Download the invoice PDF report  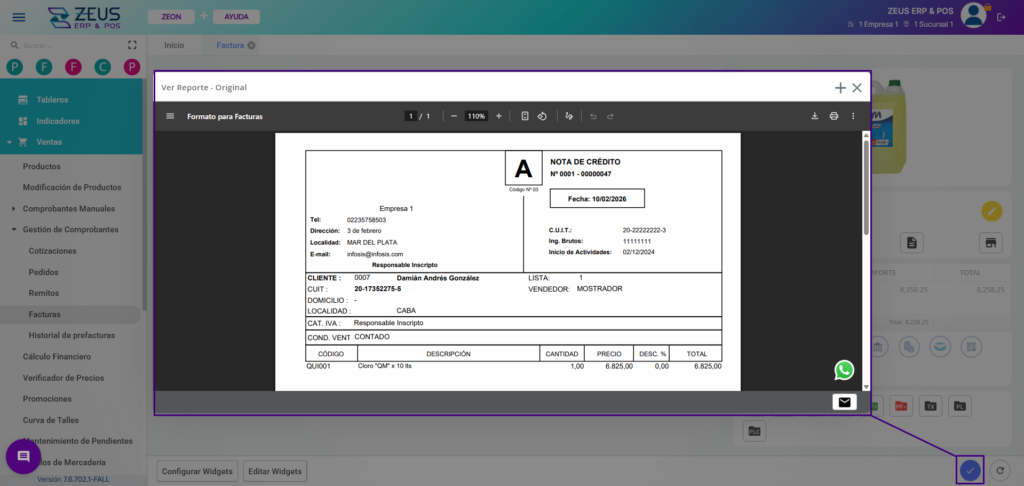[x=814, y=116]
